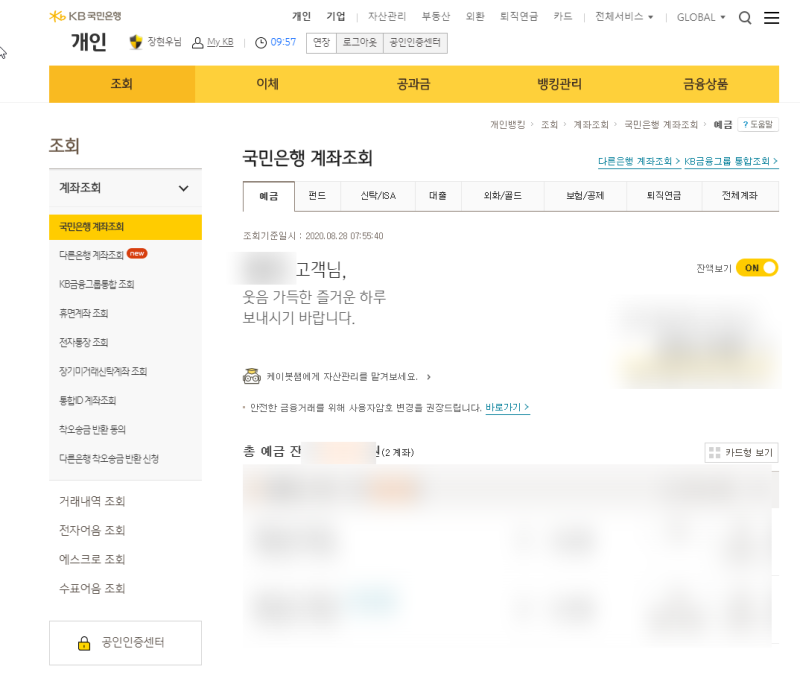Select the 금융상품 main menu

point(706,84)
